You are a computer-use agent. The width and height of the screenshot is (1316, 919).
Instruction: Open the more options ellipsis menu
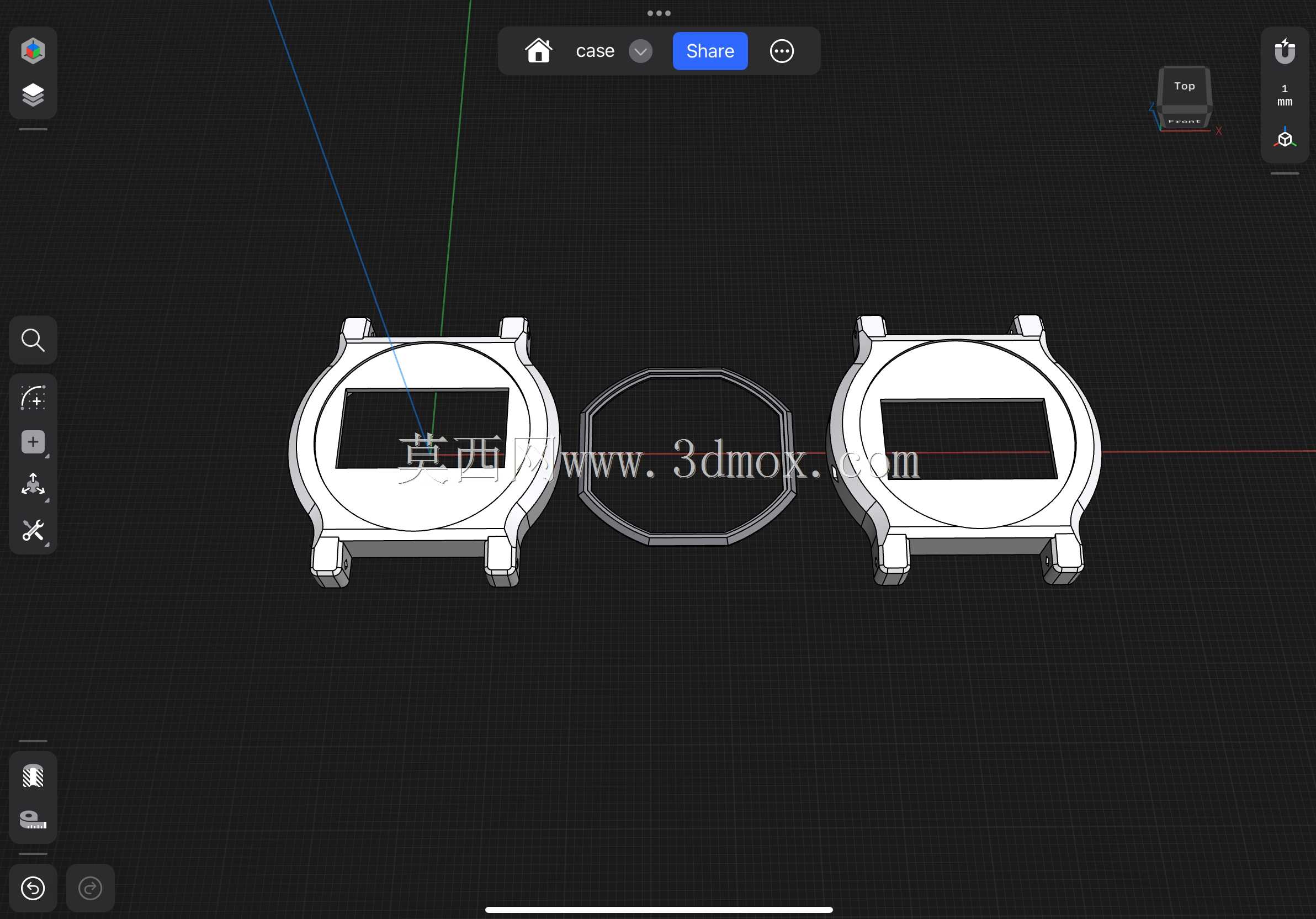tap(781, 51)
